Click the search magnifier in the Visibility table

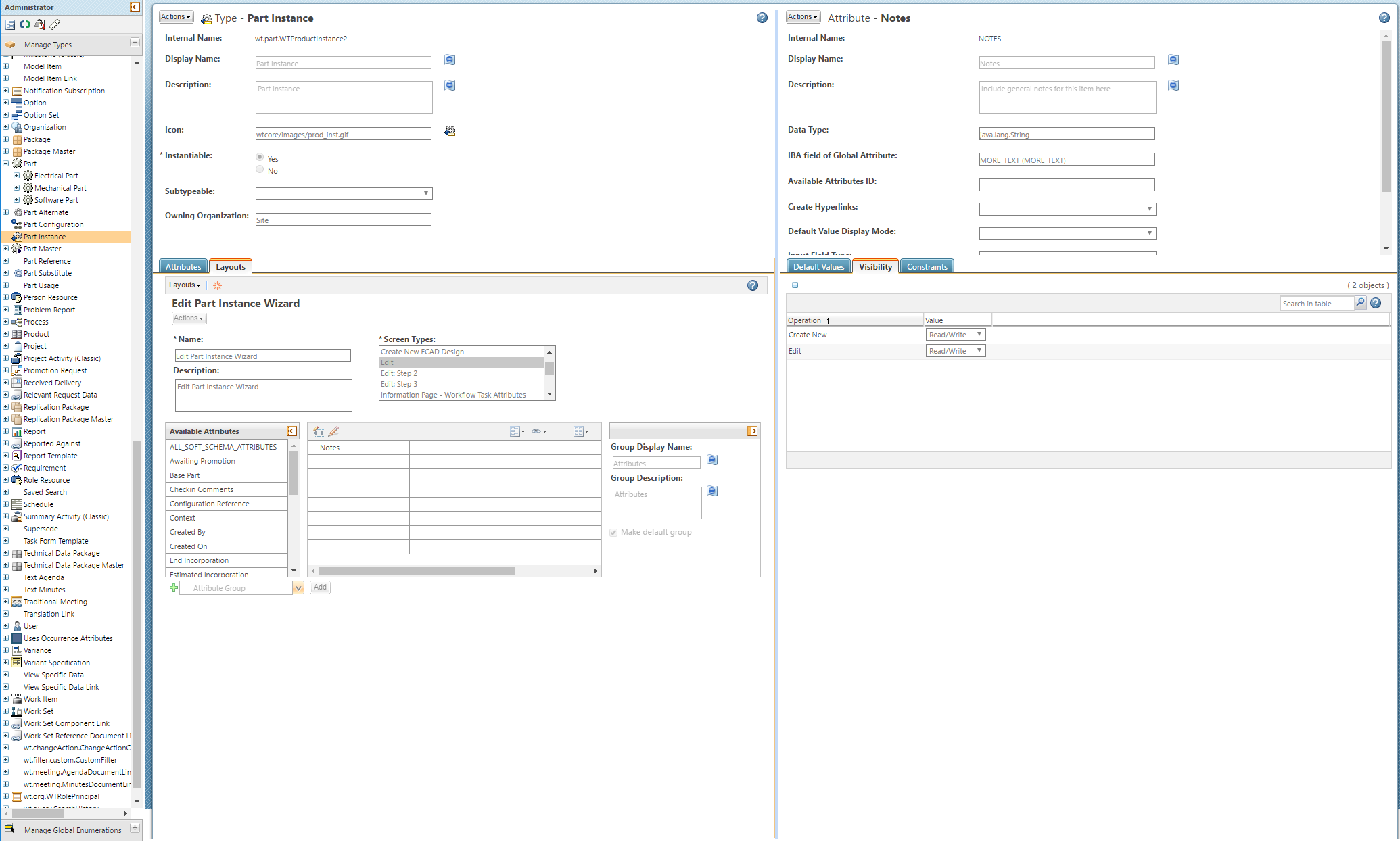coord(1360,303)
